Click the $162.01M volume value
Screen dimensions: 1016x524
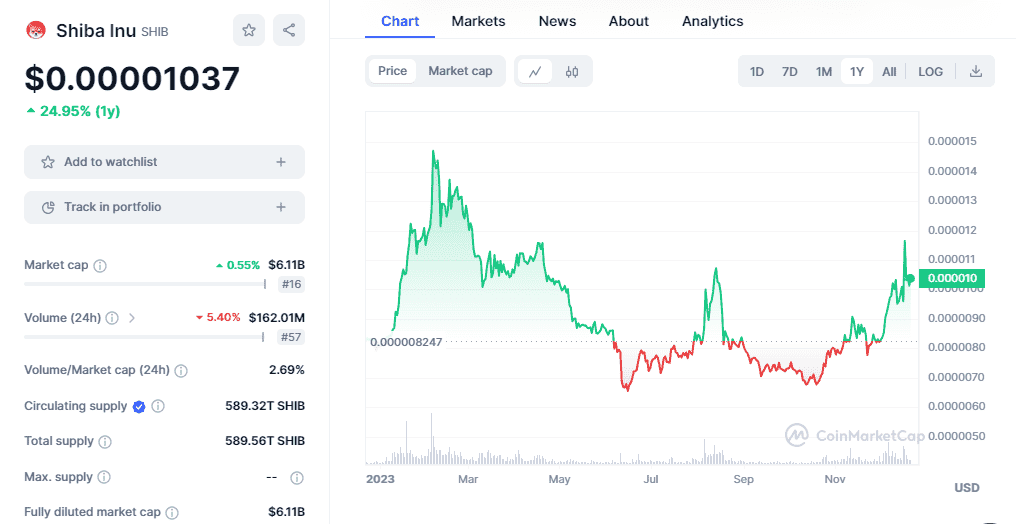[x=277, y=318]
